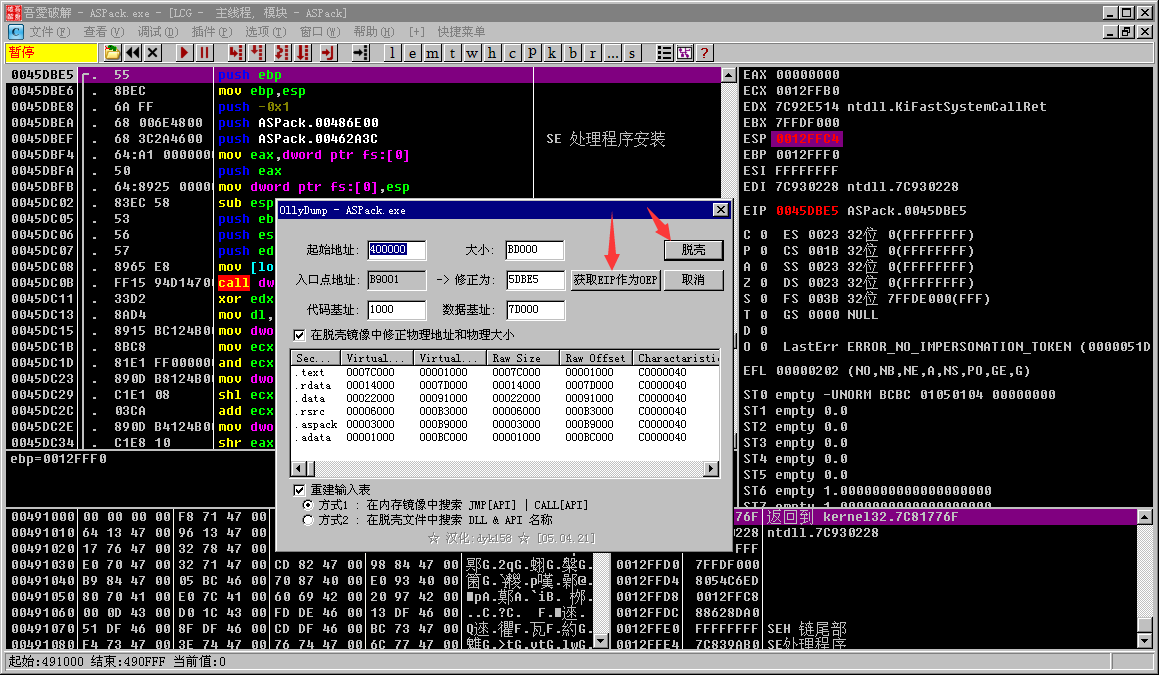Viewport: 1159px width, 675px height.
Task: Click the 'Raw Offset' column header
Action: [595, 358]
